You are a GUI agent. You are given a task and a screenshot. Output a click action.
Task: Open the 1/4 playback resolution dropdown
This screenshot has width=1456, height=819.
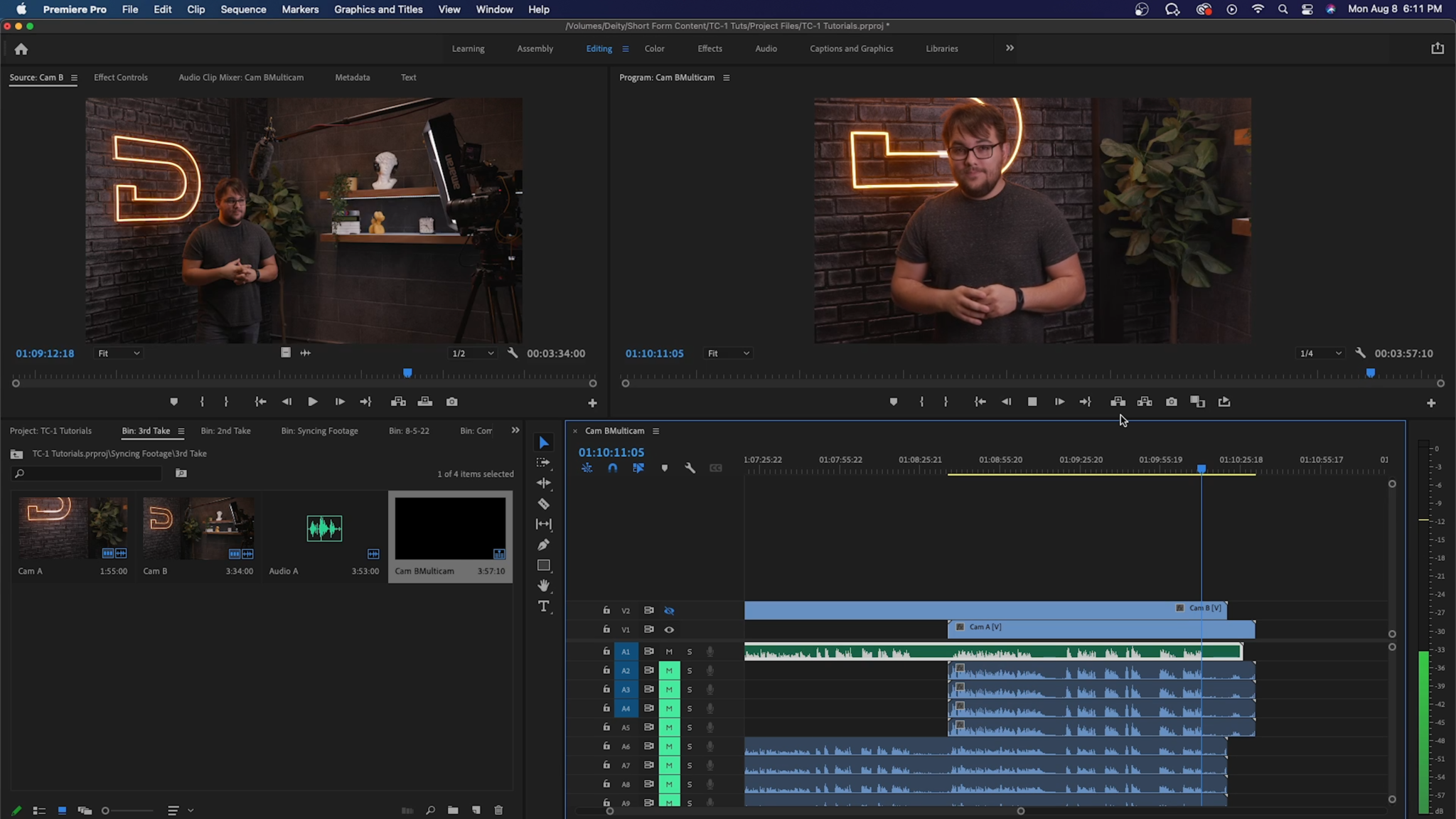point(1319,353)
